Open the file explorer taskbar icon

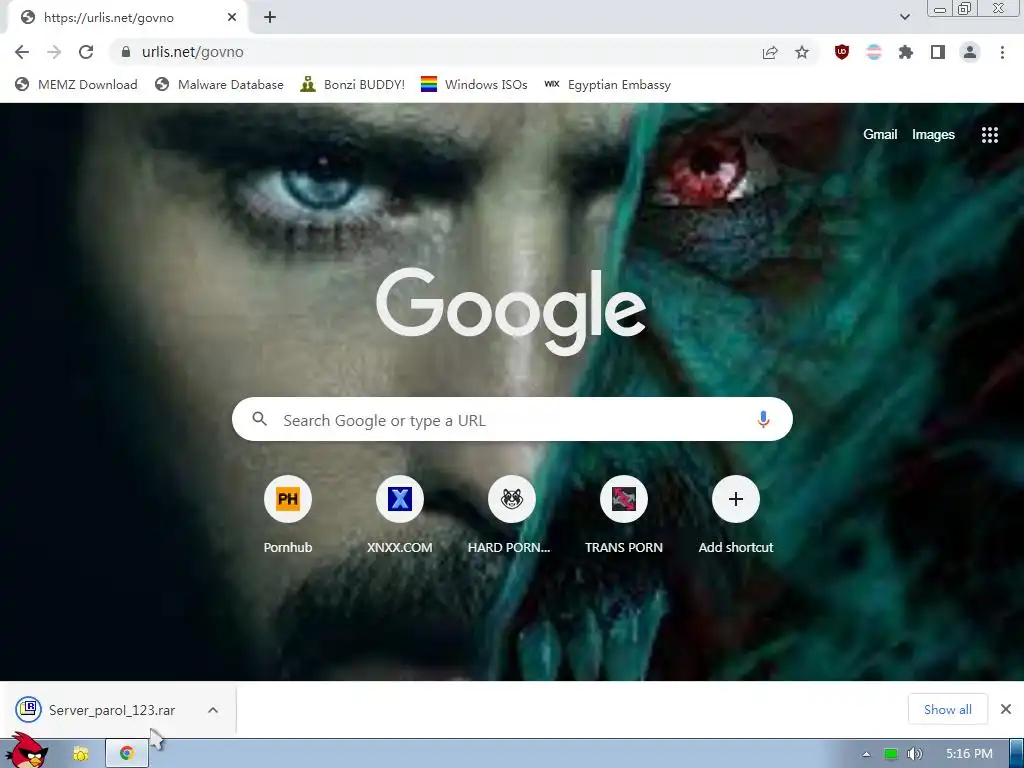coord(81,754)
